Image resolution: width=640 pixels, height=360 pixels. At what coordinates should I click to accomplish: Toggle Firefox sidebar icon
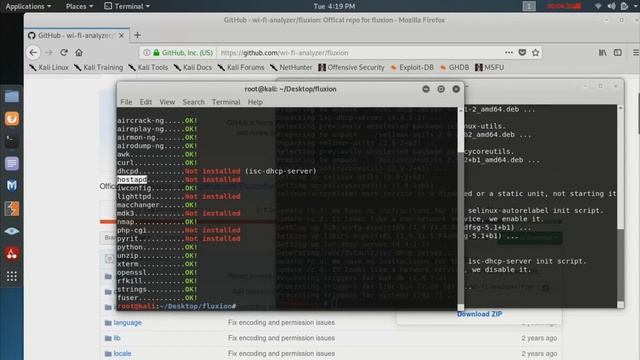[x=618, y=52]
